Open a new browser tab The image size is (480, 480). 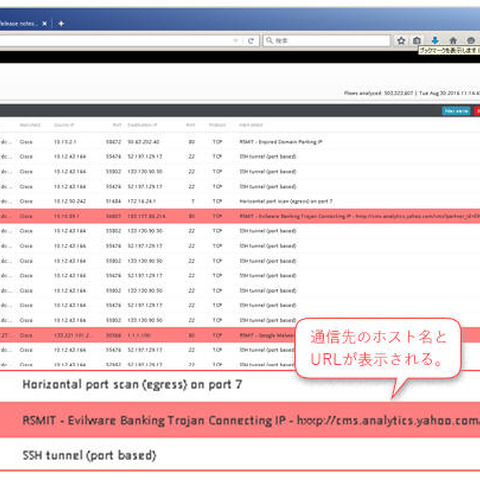pos(61,24)
